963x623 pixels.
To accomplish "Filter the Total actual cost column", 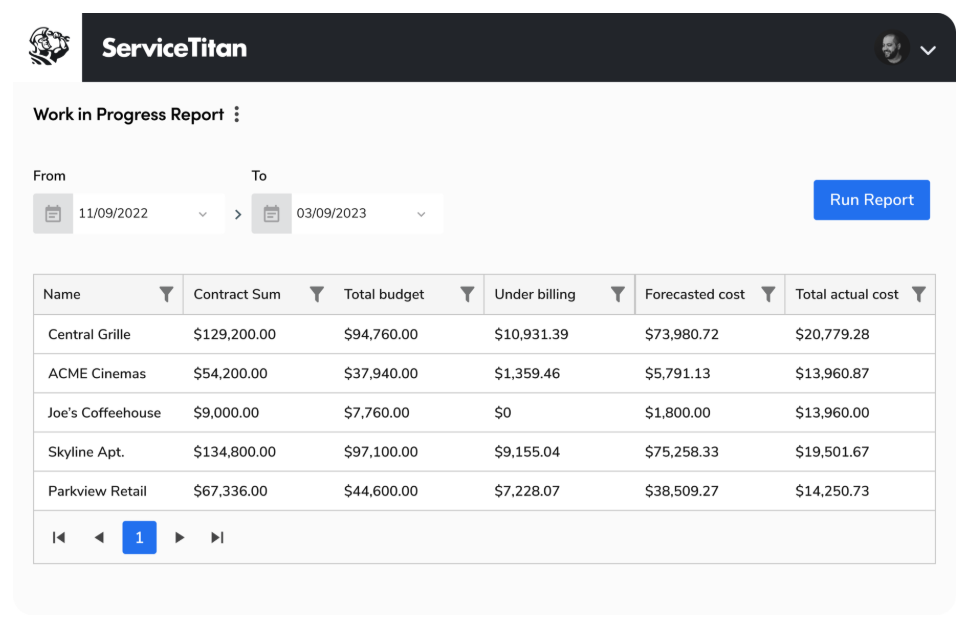I will [919, 294].
